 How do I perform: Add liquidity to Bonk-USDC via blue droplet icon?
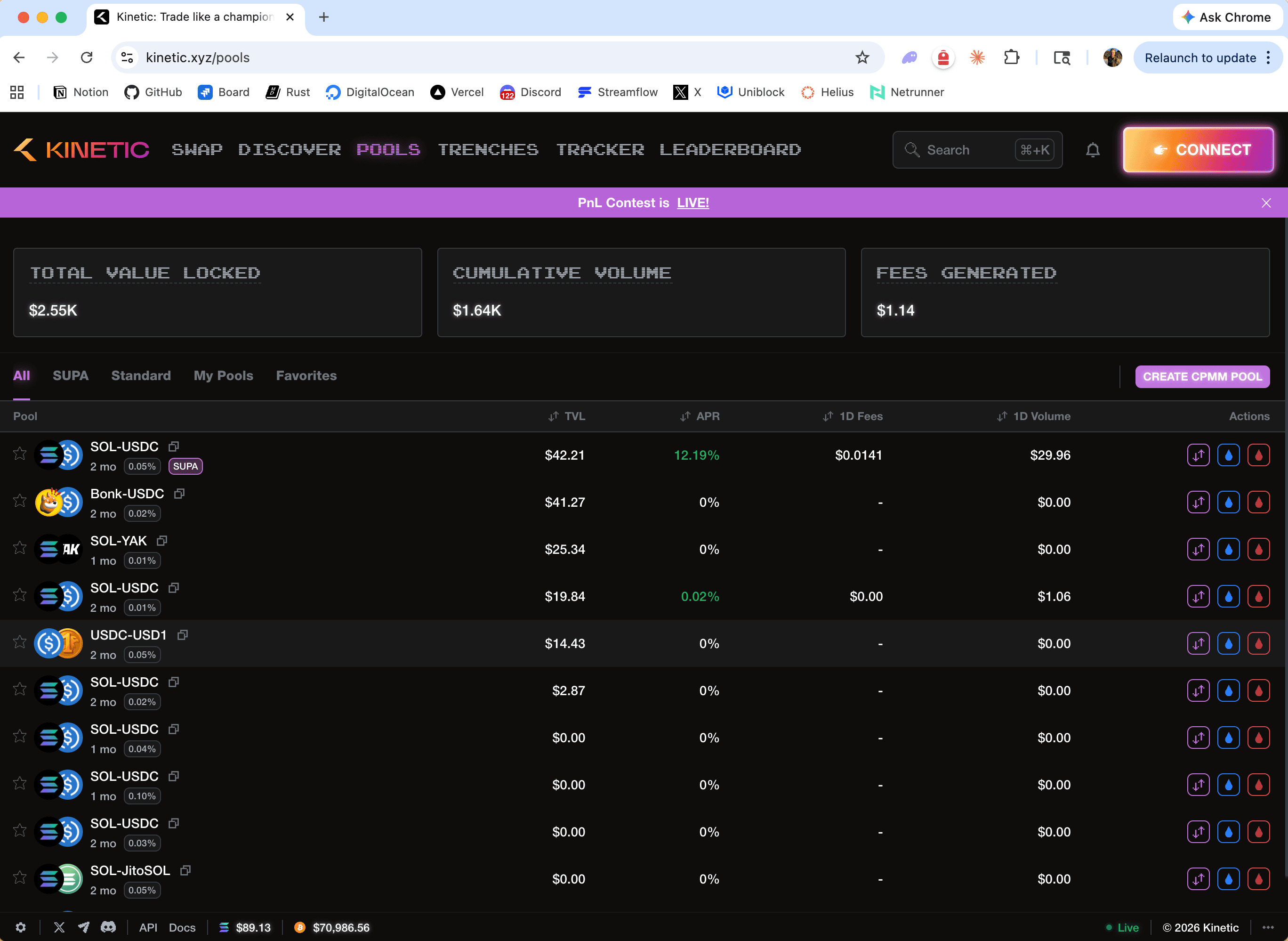[x=1229, y=502]
